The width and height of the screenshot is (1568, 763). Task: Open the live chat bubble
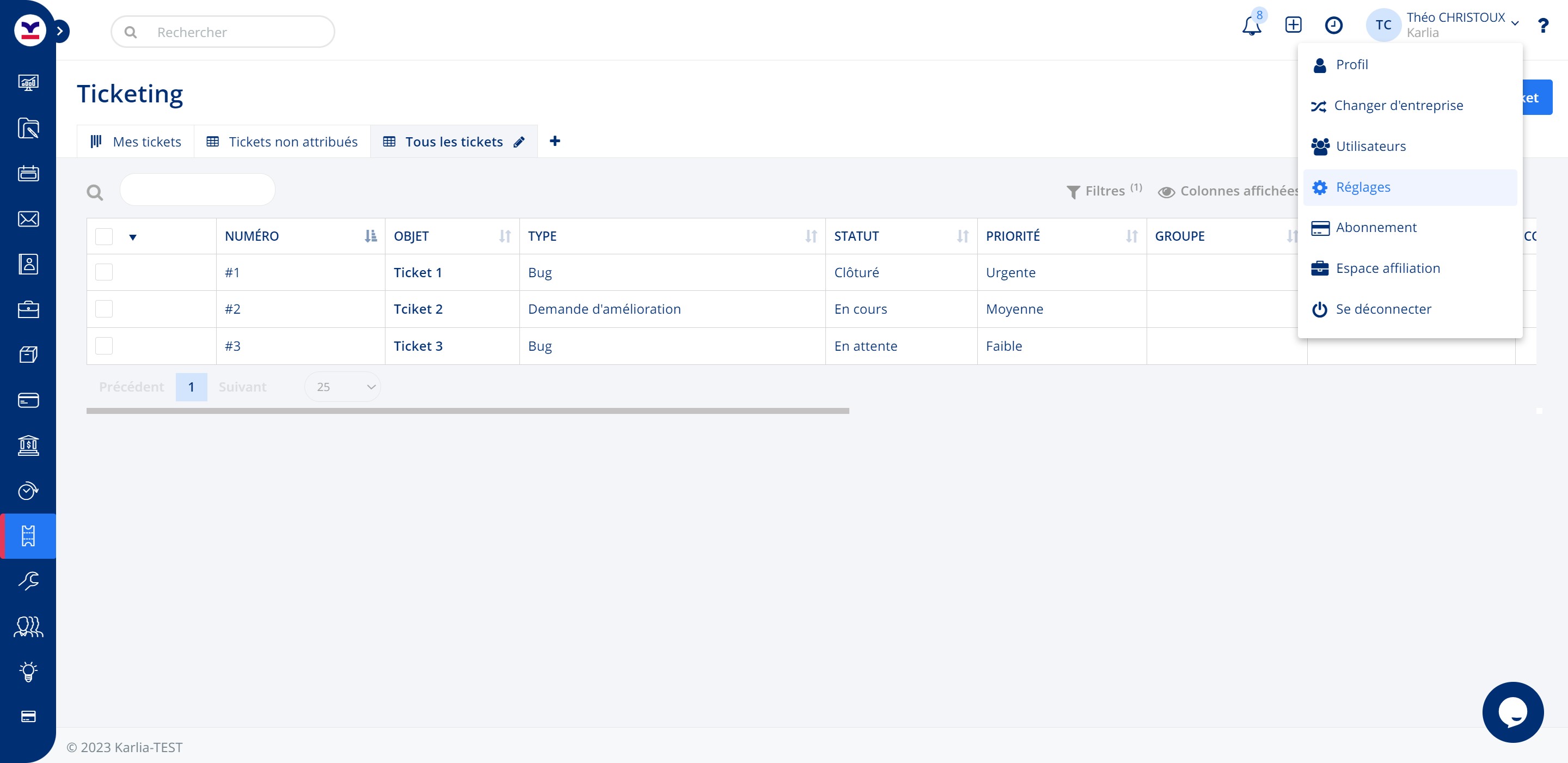point(1512,711)
